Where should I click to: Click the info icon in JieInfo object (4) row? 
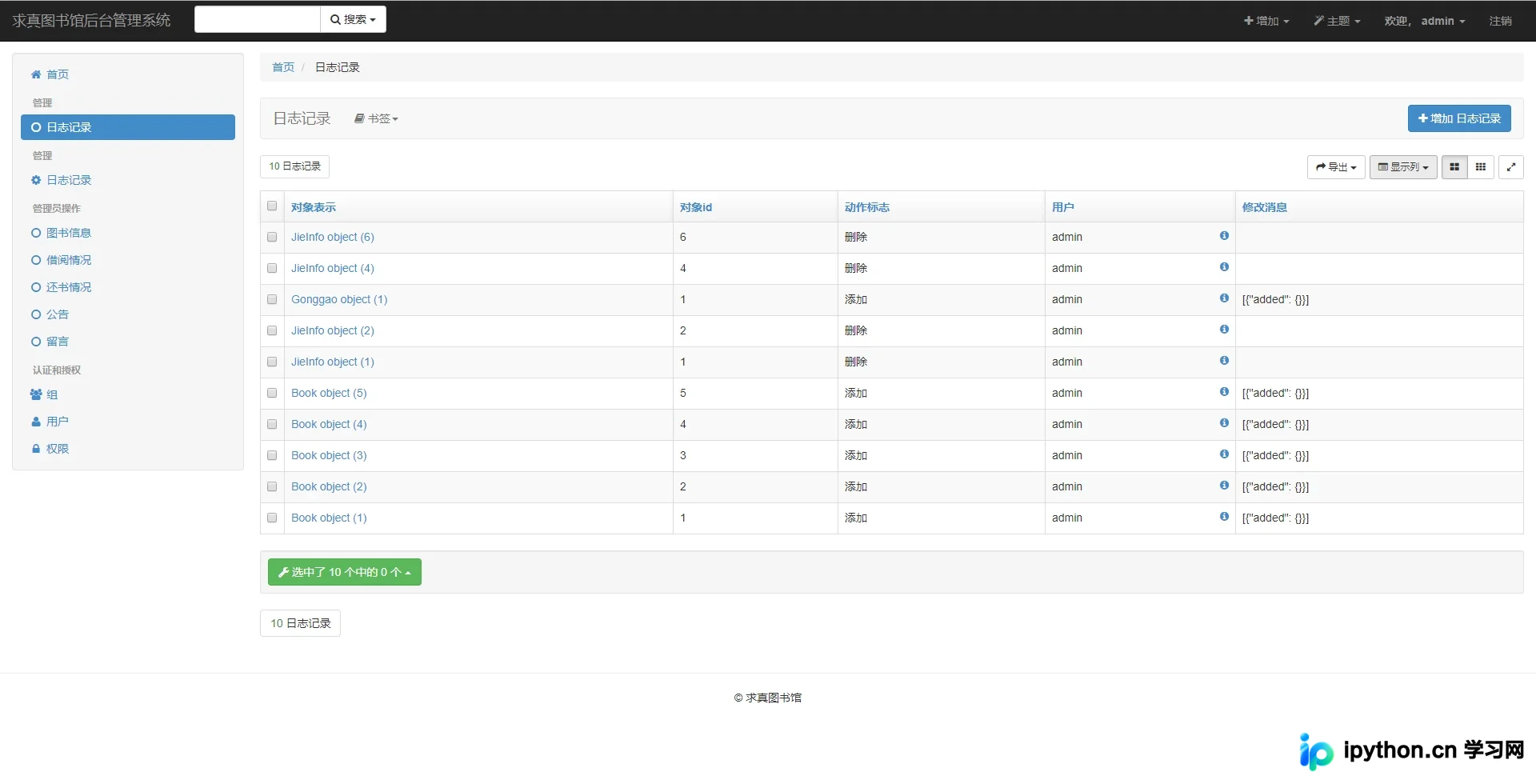[1224, 266]
